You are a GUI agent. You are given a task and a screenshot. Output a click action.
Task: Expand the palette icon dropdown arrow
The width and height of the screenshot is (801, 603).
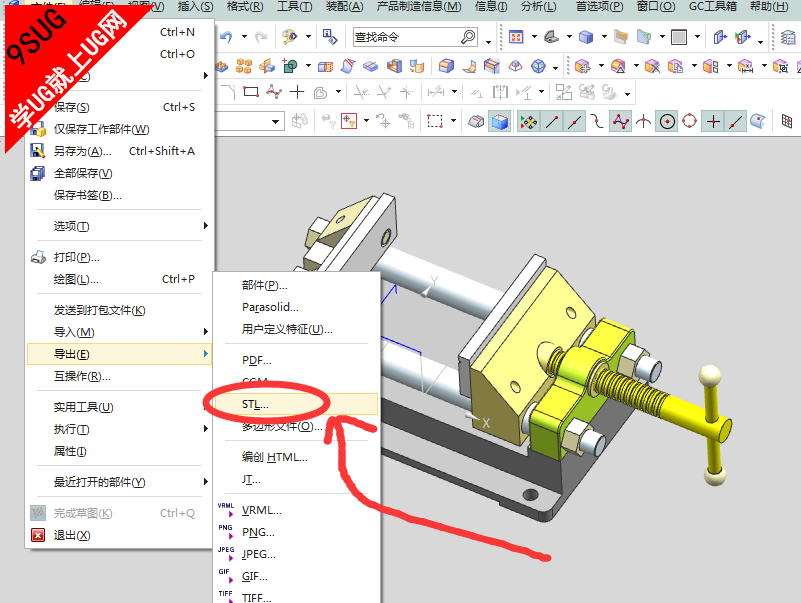coord(308,37)
